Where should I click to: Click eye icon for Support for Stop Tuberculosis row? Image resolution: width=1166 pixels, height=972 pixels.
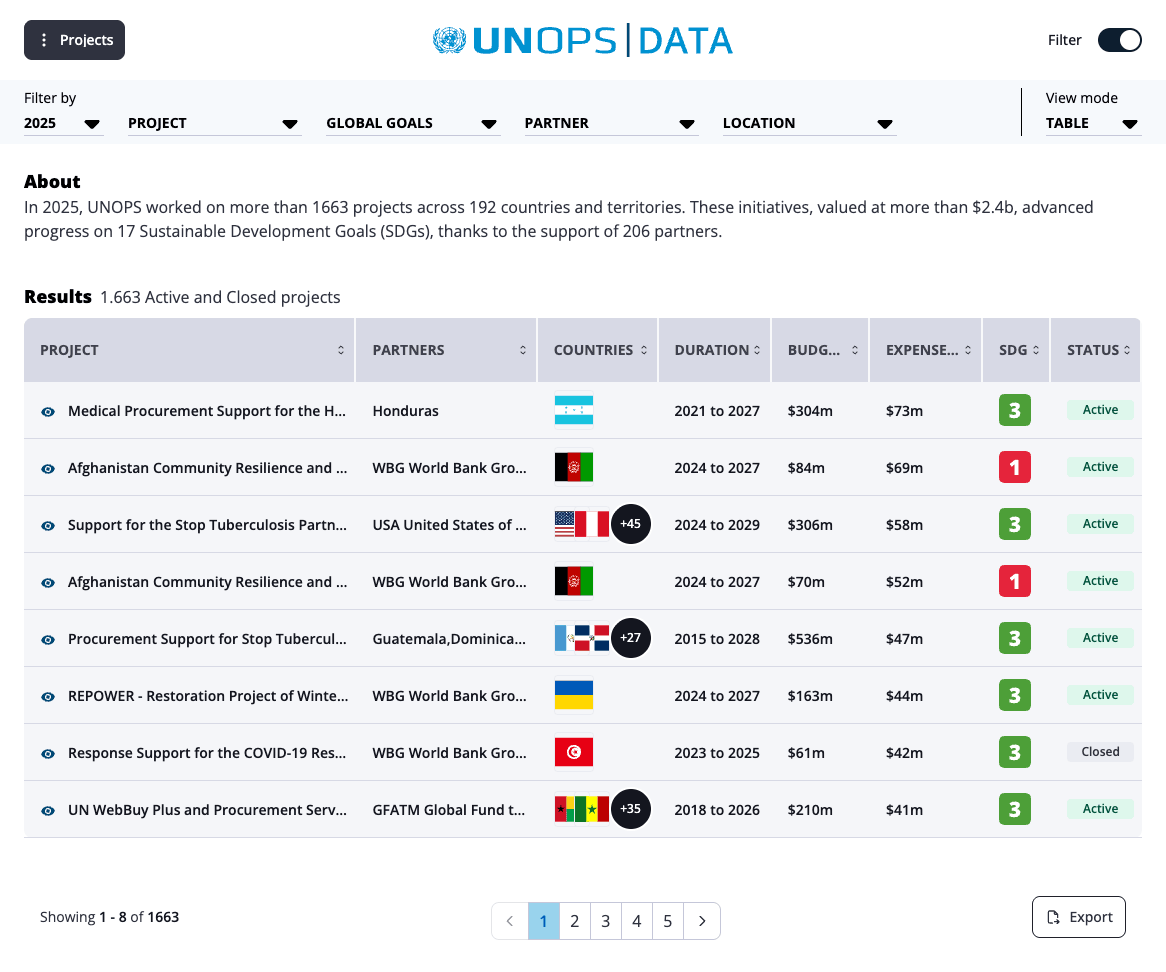tap(48, 526)
